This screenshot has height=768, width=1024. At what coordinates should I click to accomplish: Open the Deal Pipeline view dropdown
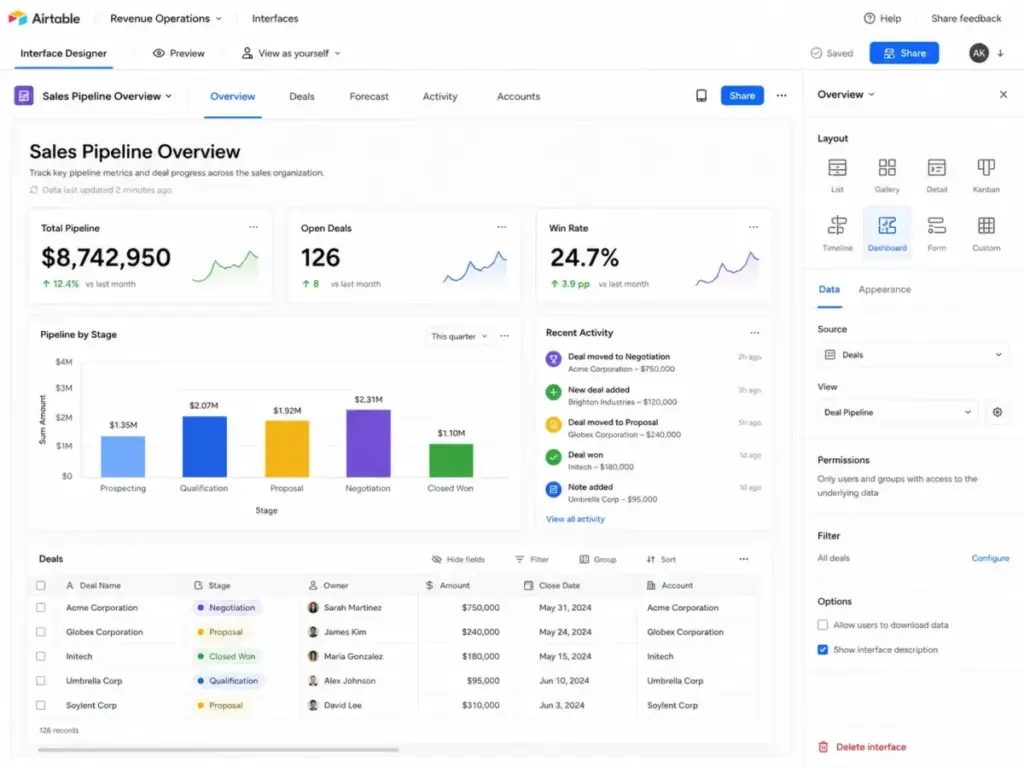(897, 412)
